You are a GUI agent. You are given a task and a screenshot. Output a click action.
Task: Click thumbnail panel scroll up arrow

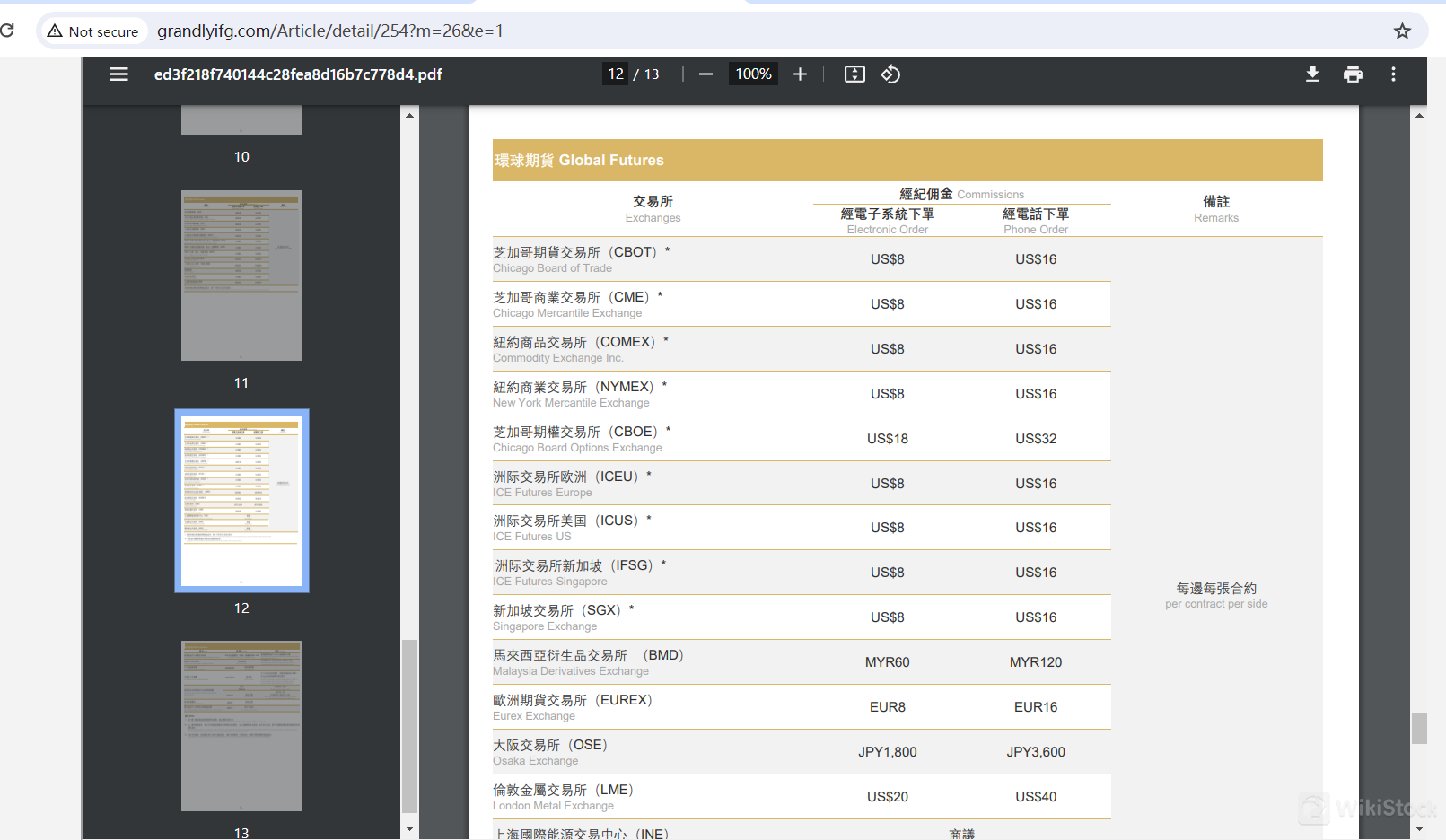click(x=409, y=115)
